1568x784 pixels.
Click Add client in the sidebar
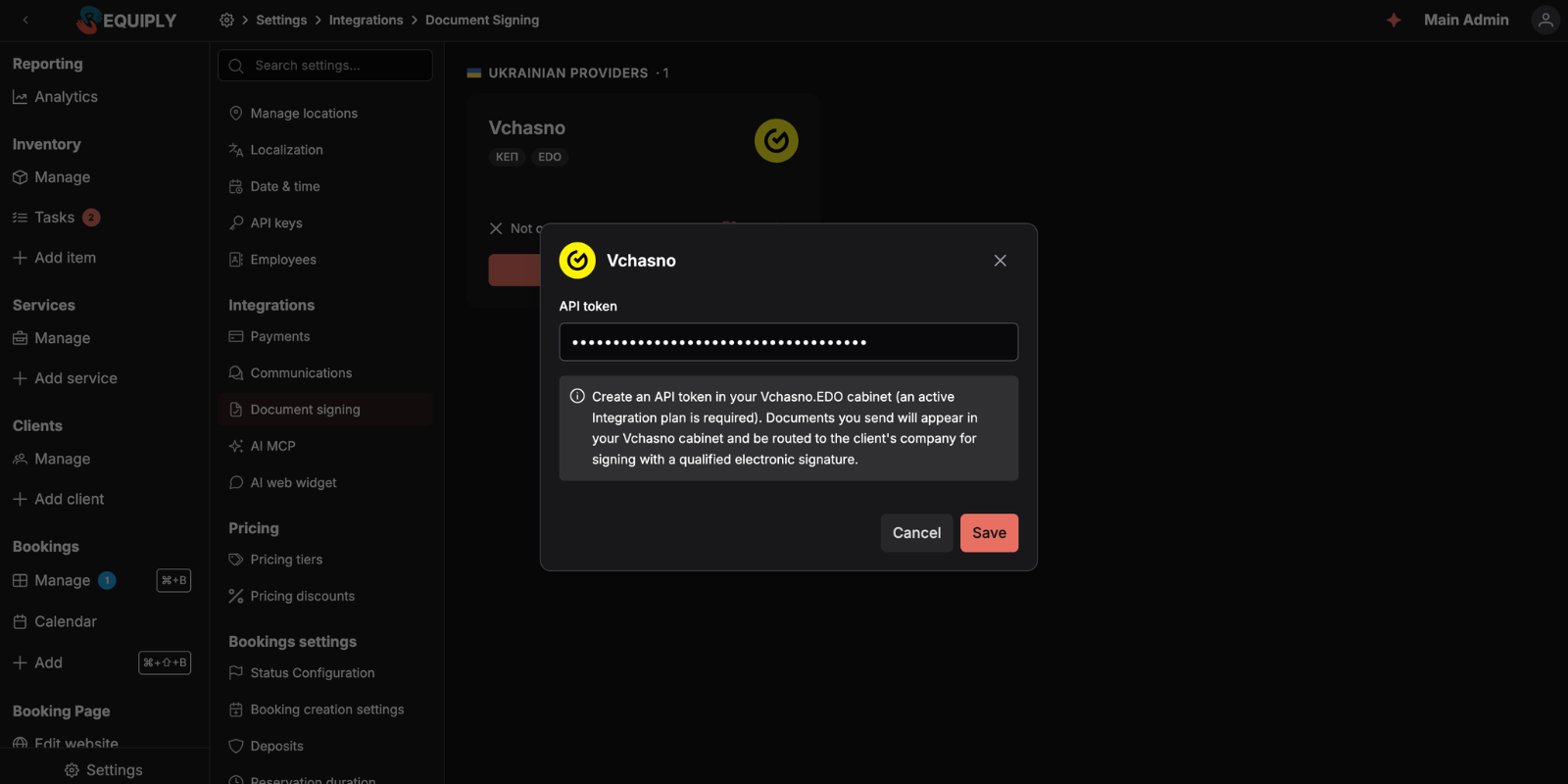(59, 499)
